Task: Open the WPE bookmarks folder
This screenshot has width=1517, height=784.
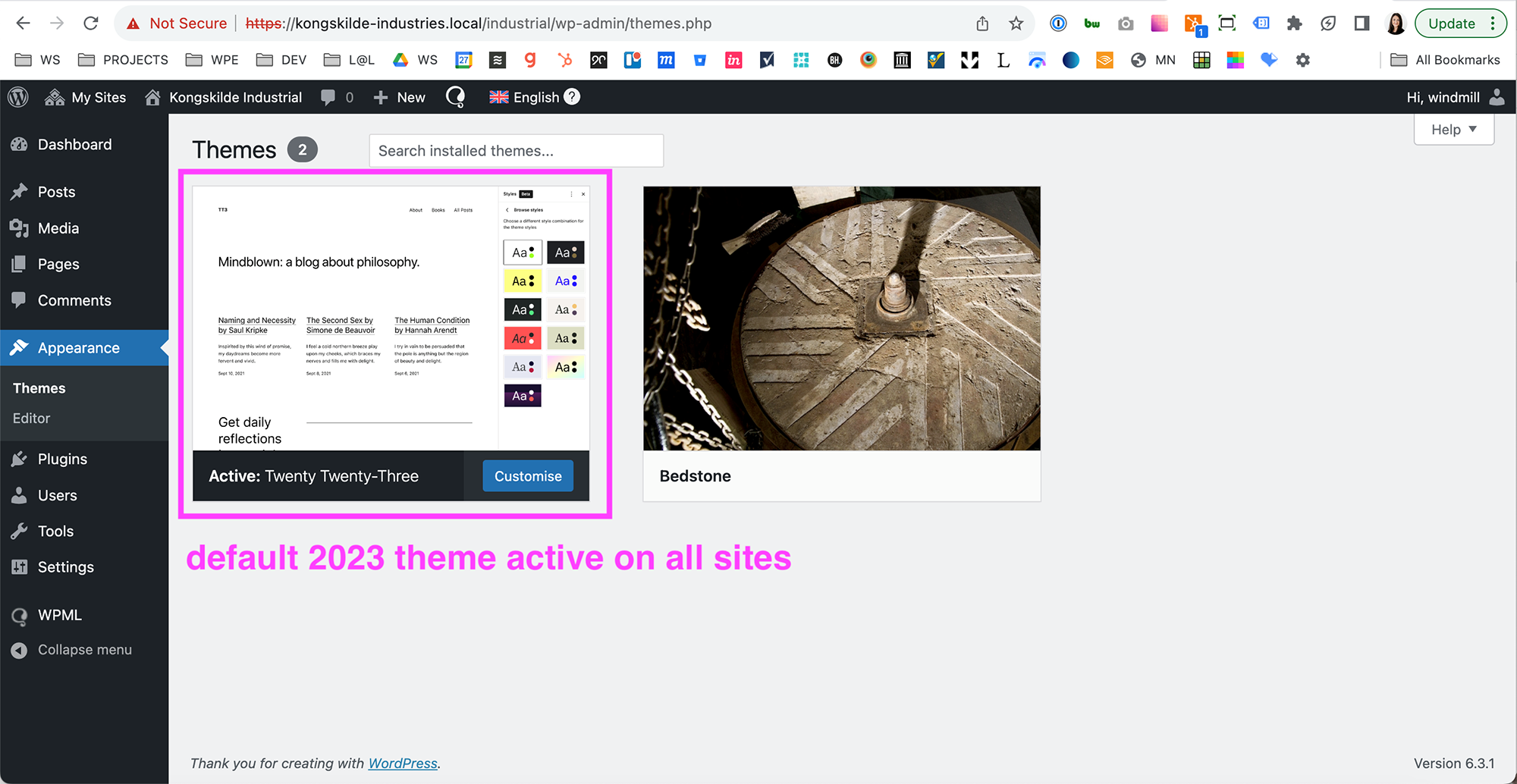Action: click(x=212, y=60)
